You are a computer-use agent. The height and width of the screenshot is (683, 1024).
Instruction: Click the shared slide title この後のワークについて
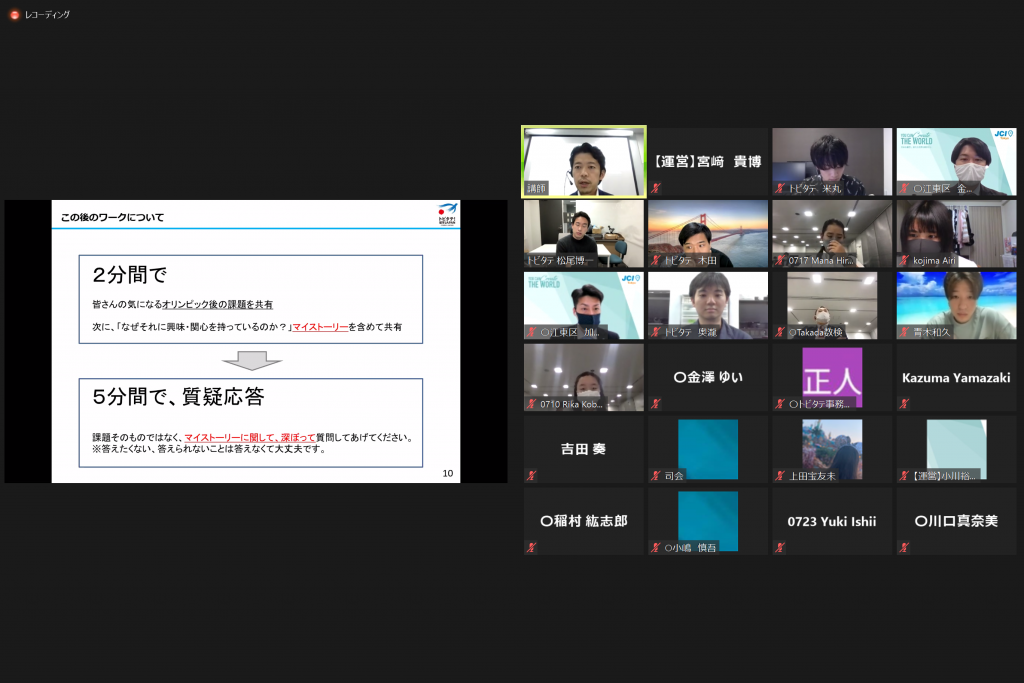(112, 217)
